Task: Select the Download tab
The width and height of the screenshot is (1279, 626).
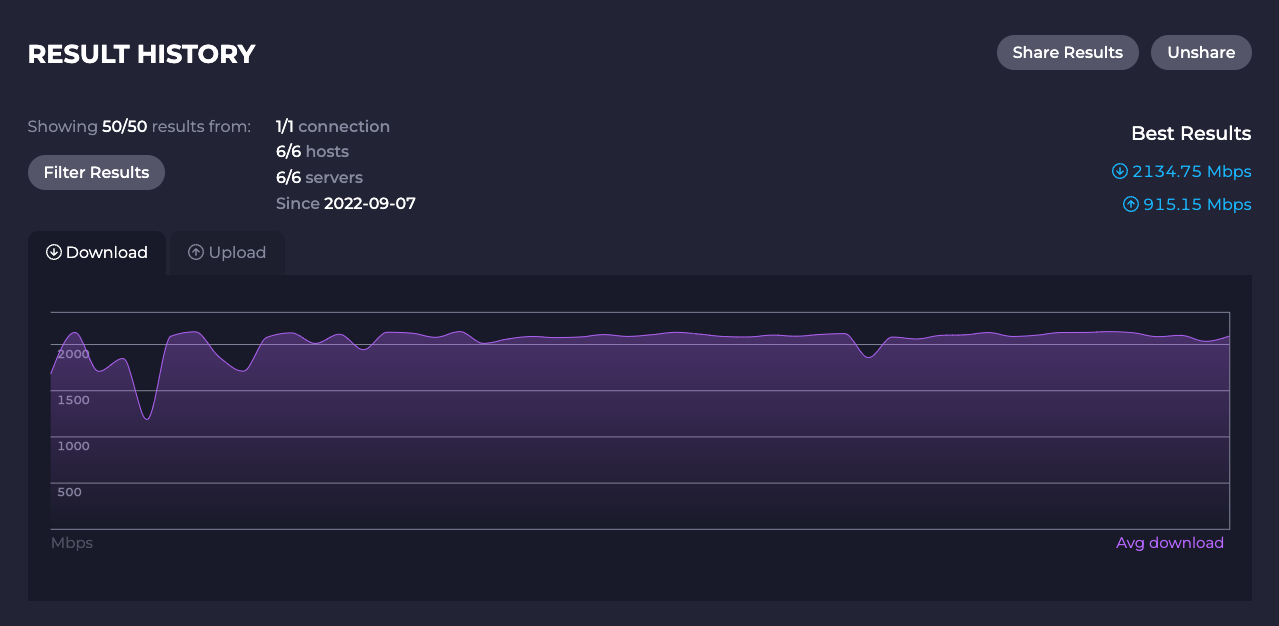Action: click(97, 253)
